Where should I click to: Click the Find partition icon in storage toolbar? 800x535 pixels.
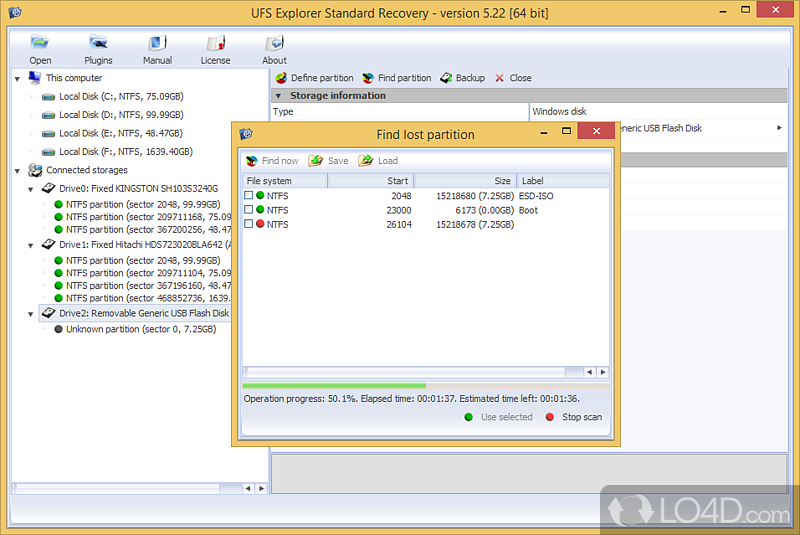pos(368,78)
